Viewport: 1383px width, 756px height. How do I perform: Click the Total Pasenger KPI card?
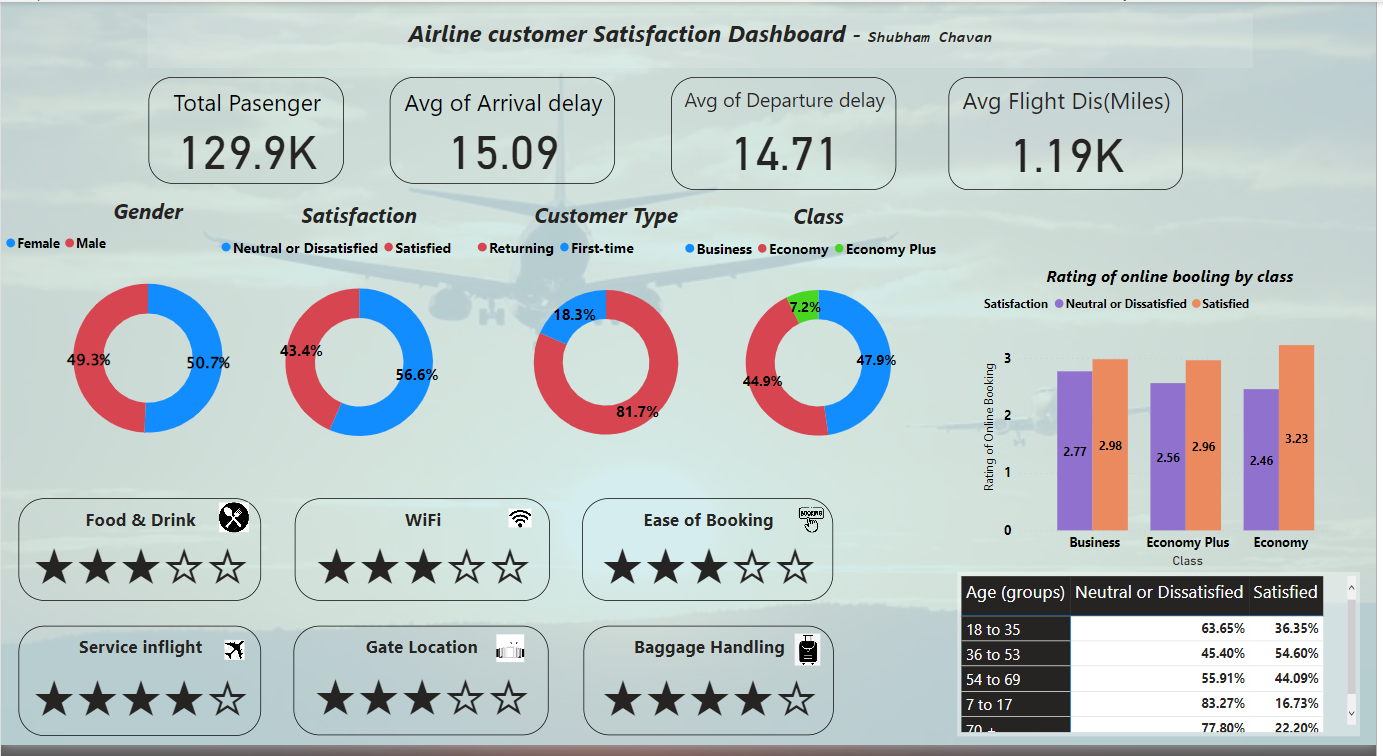click(x=245, y=131)
